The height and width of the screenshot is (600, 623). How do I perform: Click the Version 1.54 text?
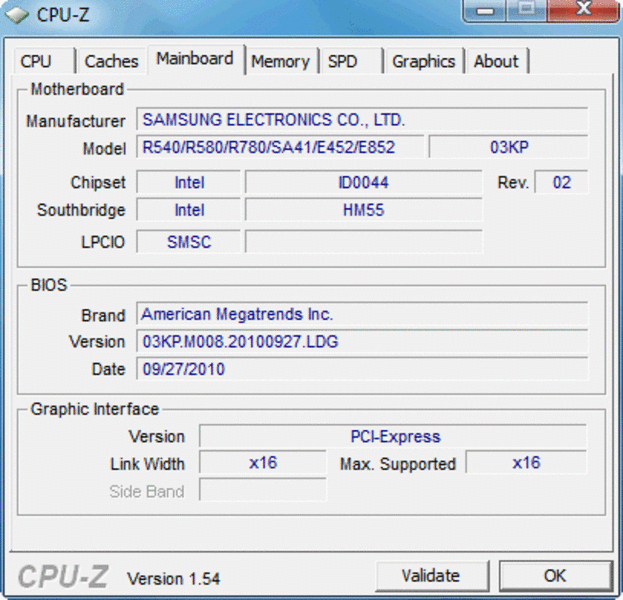coord(173,579)
